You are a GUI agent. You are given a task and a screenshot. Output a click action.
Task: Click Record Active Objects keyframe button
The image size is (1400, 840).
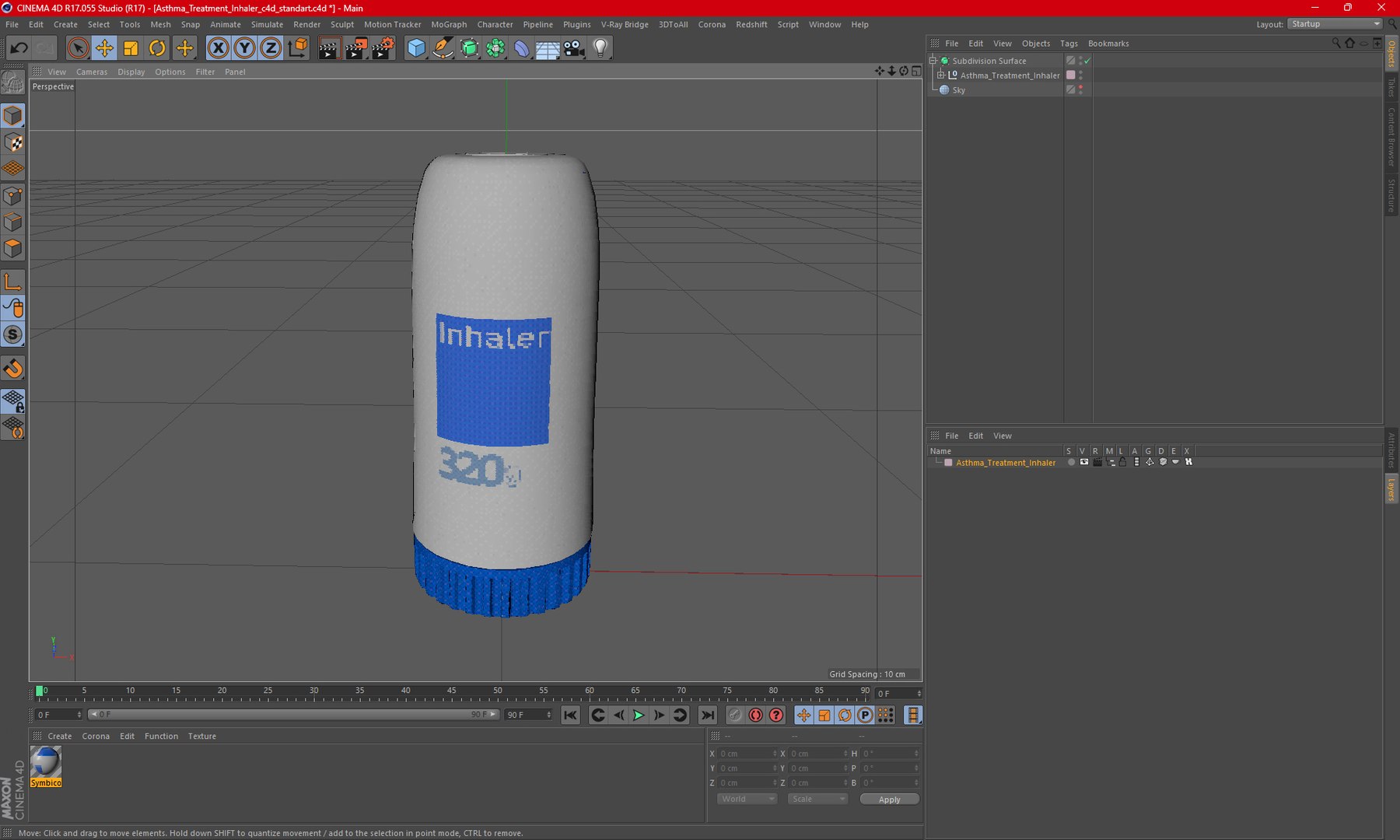(x=735, y=715)
